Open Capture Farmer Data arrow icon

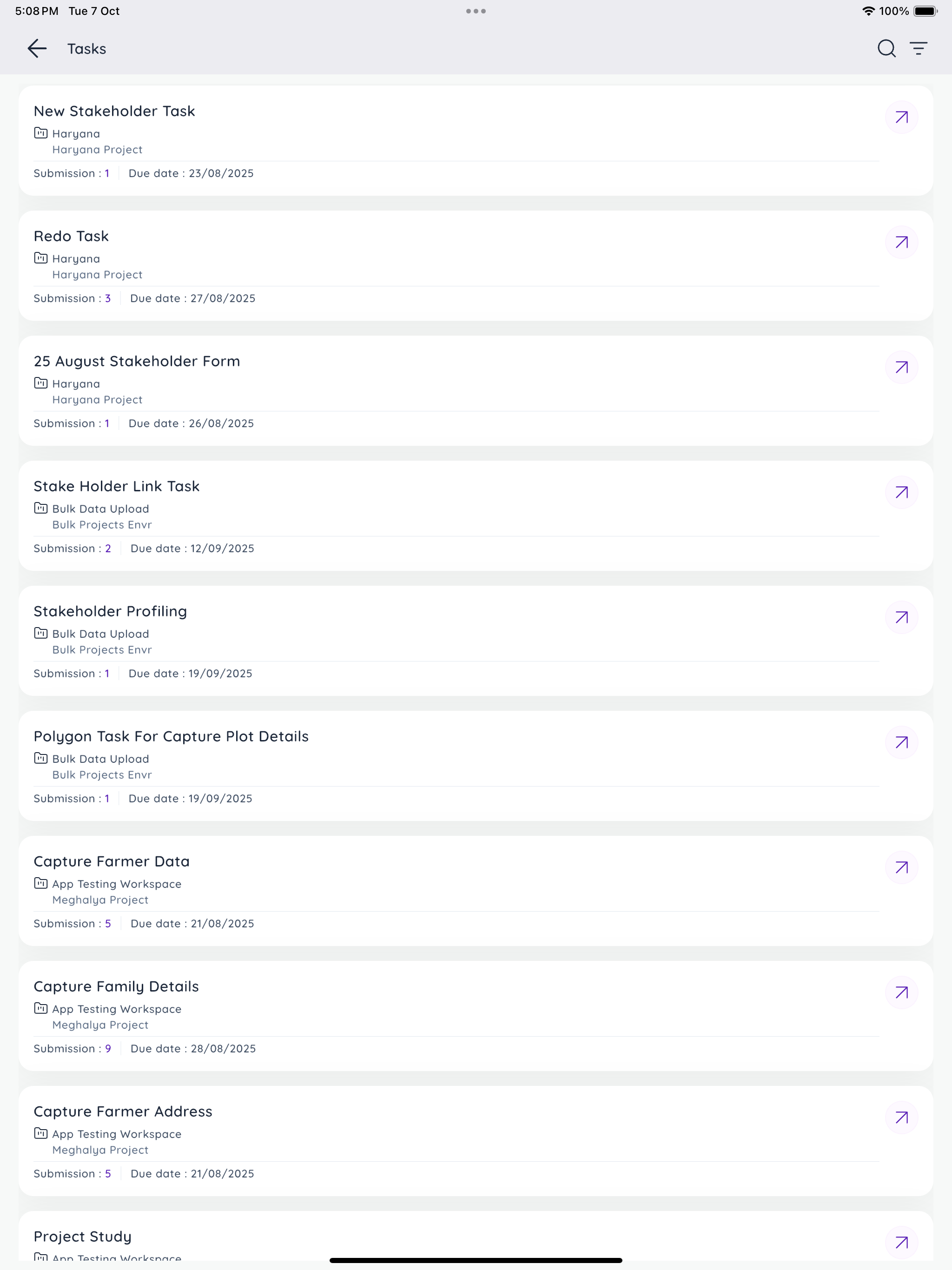coord(901,867)
